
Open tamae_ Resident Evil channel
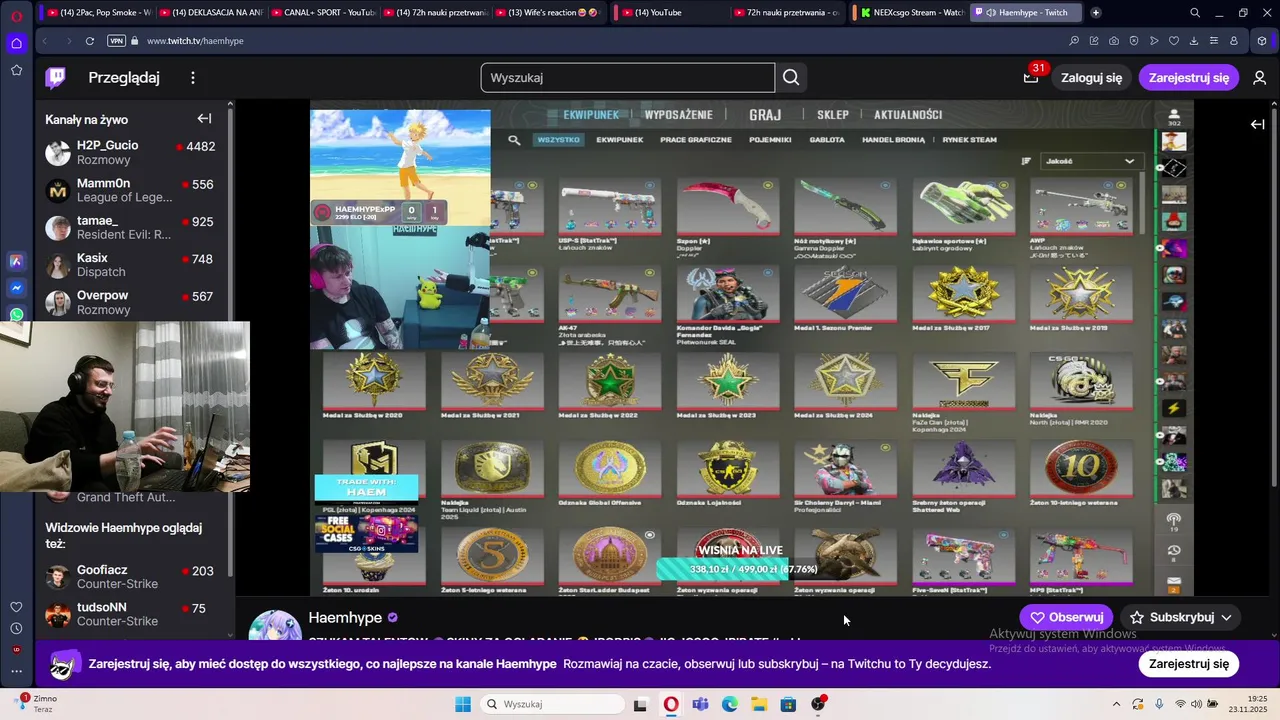(131, 228)
